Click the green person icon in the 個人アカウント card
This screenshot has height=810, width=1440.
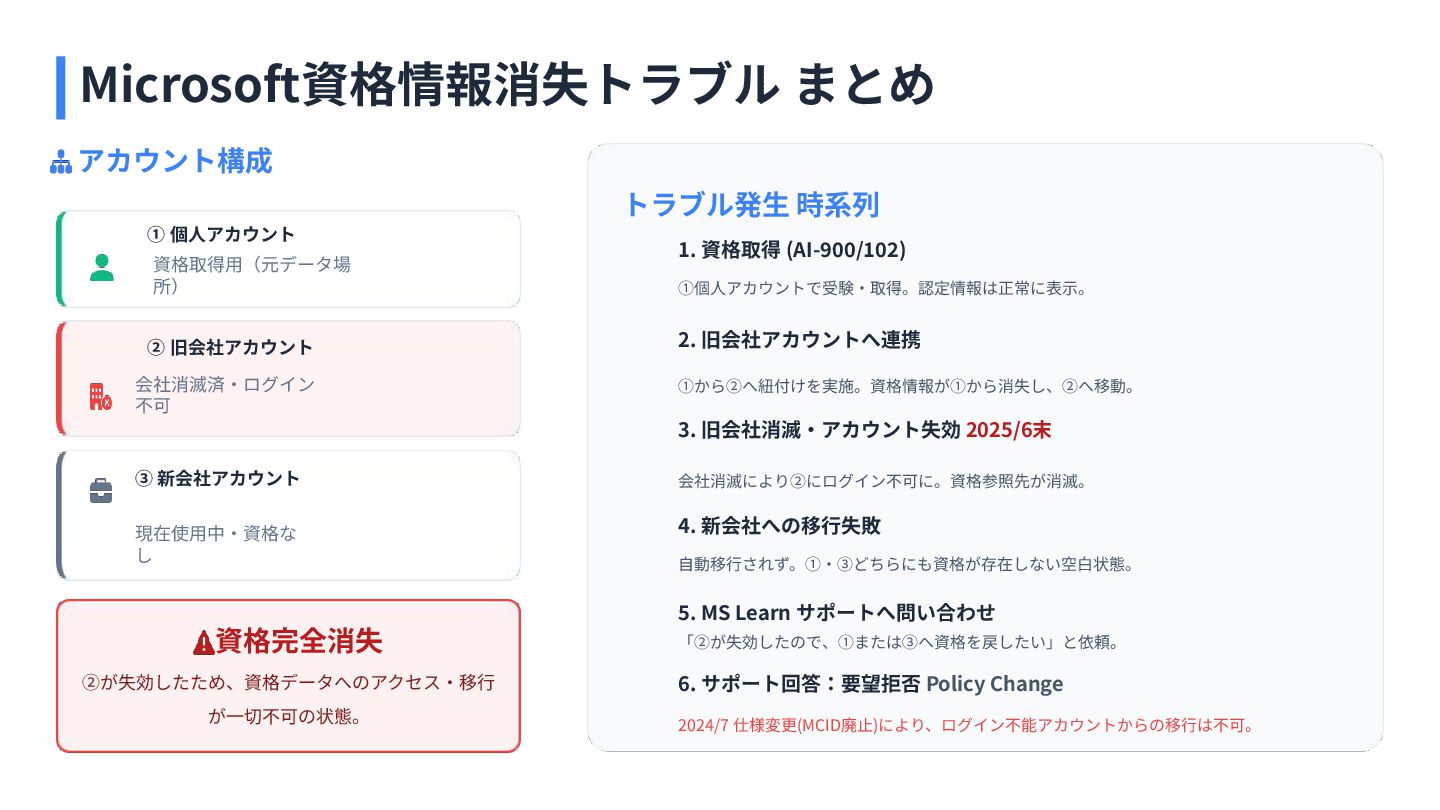[101, 268]
